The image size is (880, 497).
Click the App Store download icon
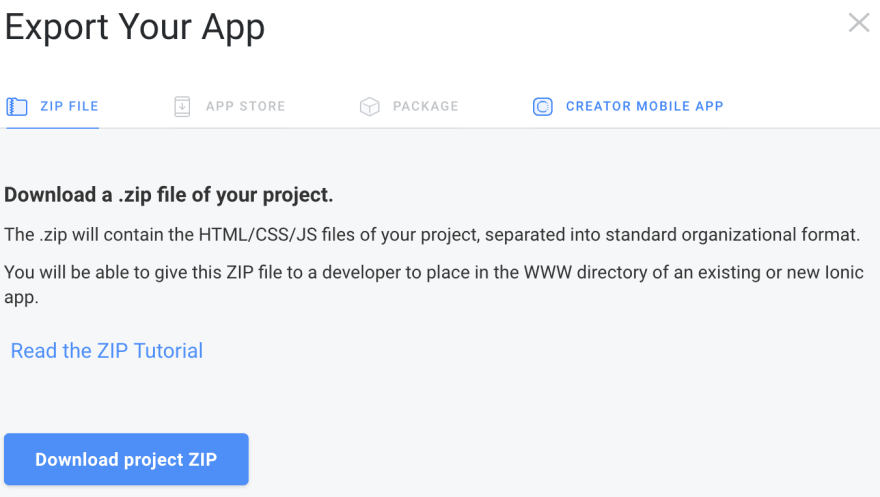click(182, 106)
